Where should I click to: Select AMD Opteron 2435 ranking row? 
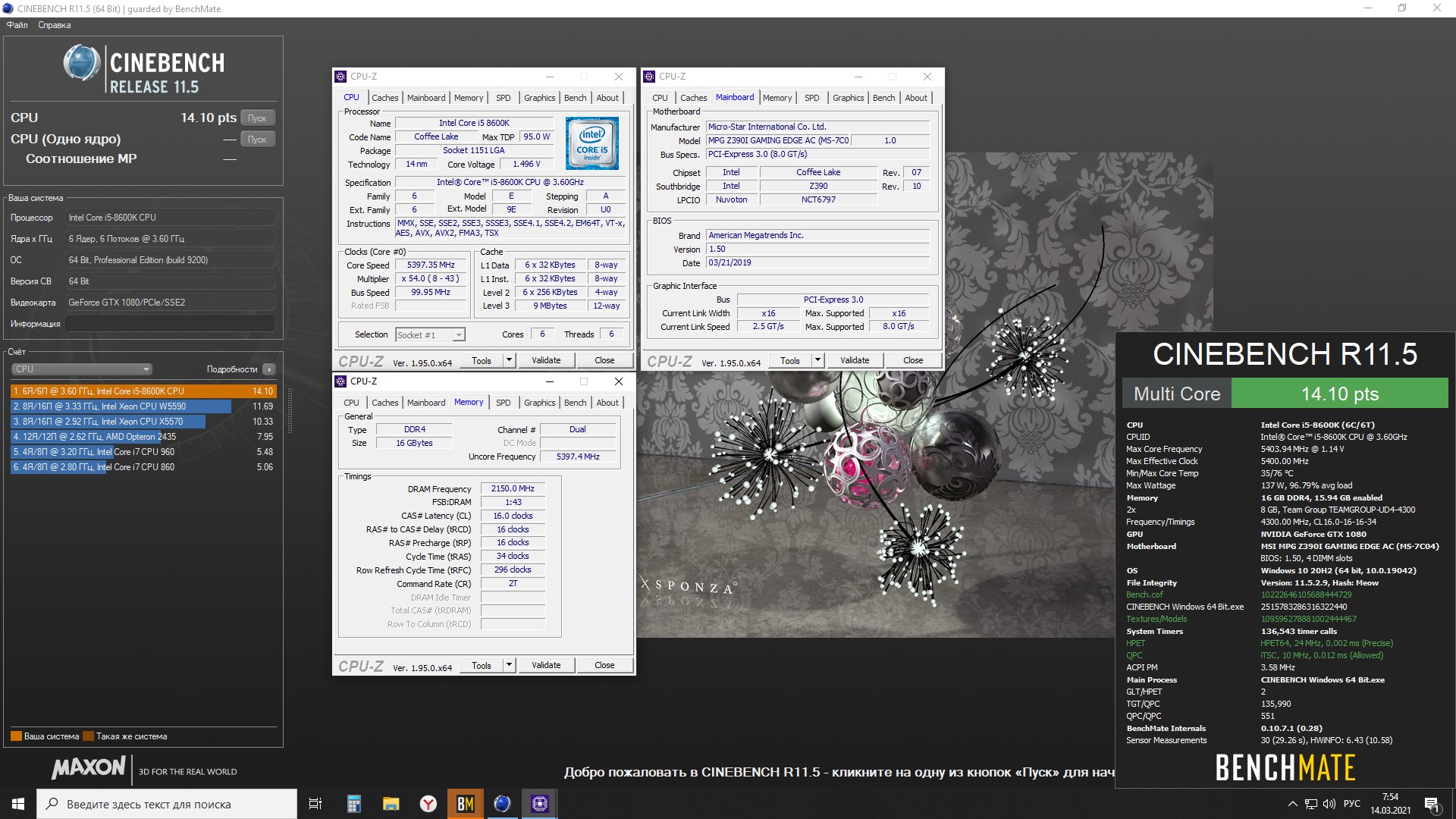pyautogui.click(x=143, y=437)
